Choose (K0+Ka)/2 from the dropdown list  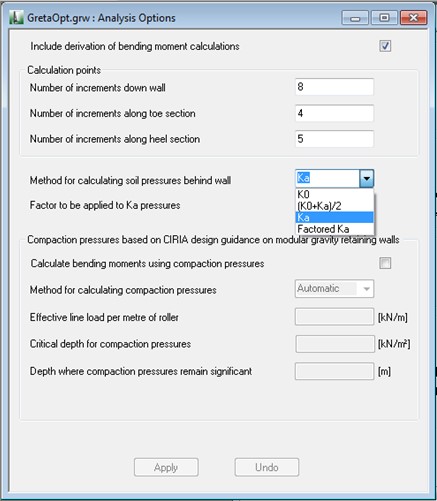pos(335,206)
